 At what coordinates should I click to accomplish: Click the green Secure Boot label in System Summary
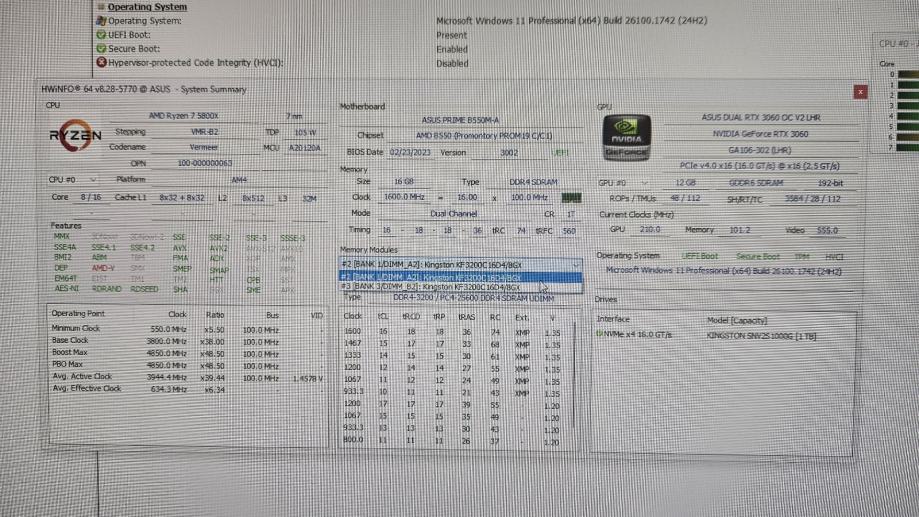757,256
